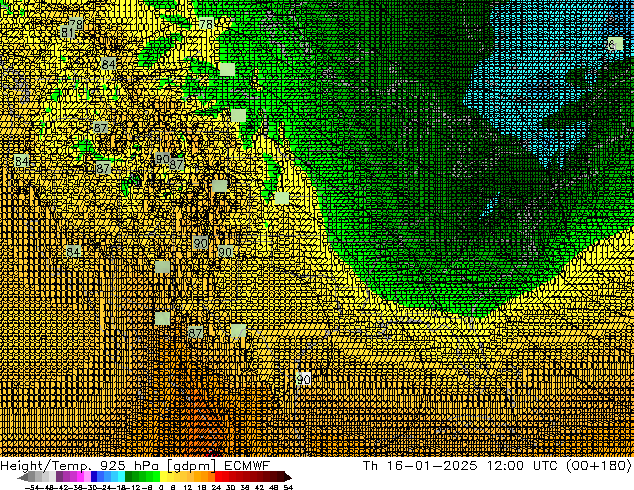
Task: Click the "Height/Temp. 925 hPa" chart title
Action: pyautogui.click(x=78, y=466)
